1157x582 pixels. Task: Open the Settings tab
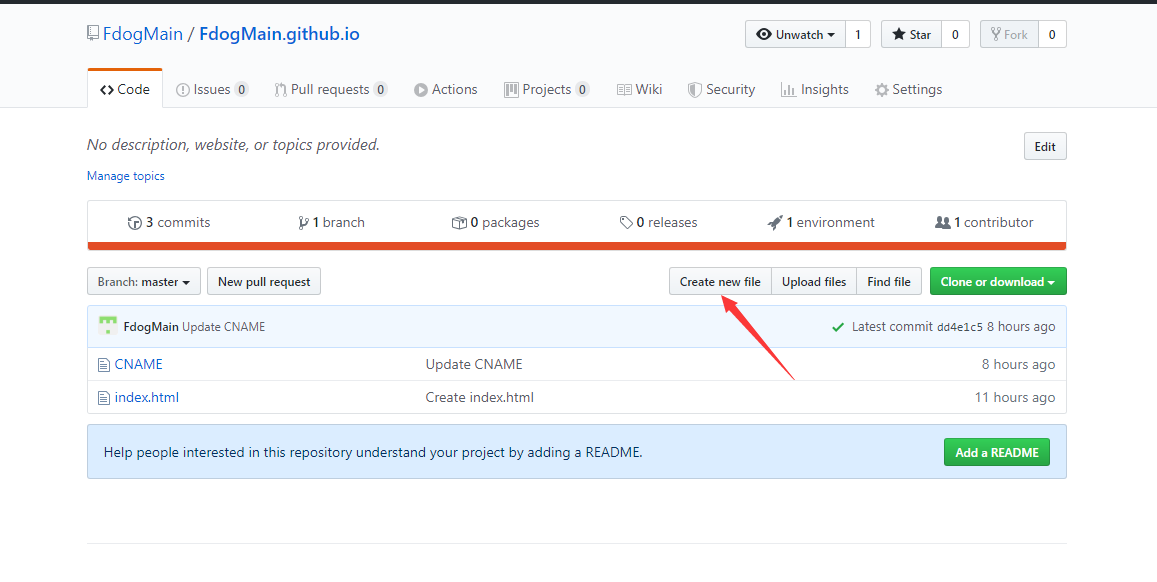[908, 89]
